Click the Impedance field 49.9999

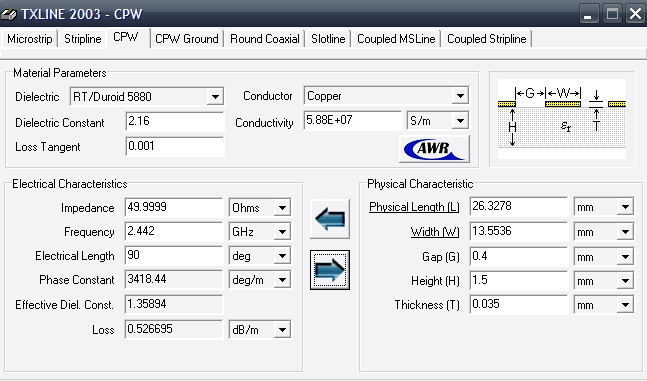pos(174,208)
